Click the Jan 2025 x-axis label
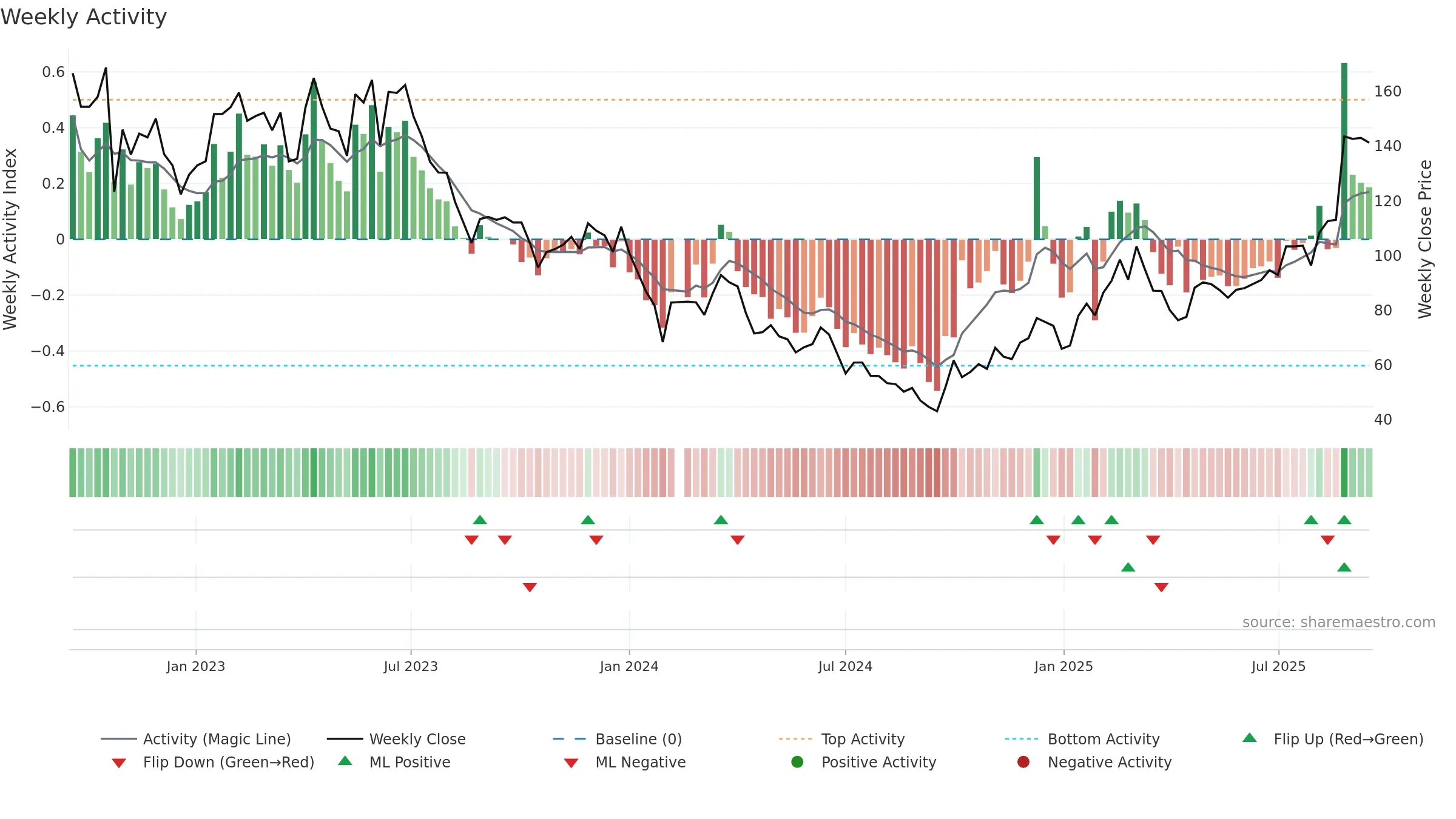 1063,666
